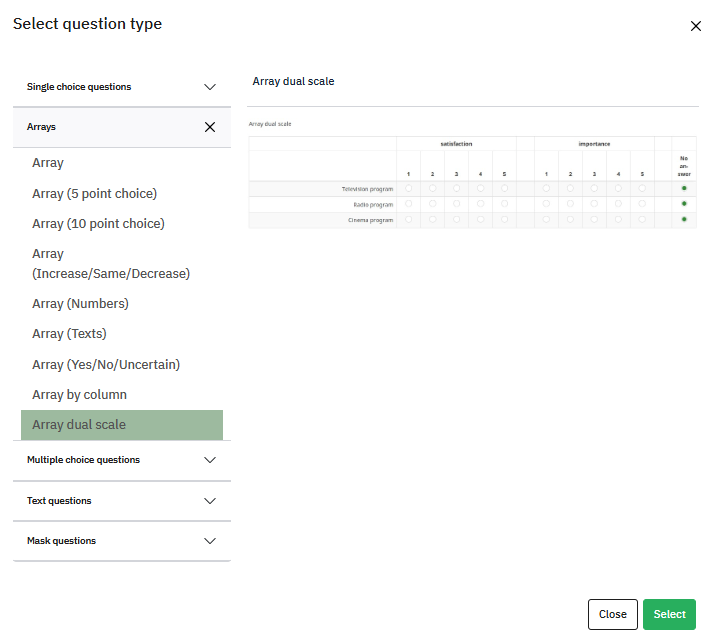Select No answer radio for Cinema program
The height and width of the screenshot is (642, 711).
(x=684, y=219)
